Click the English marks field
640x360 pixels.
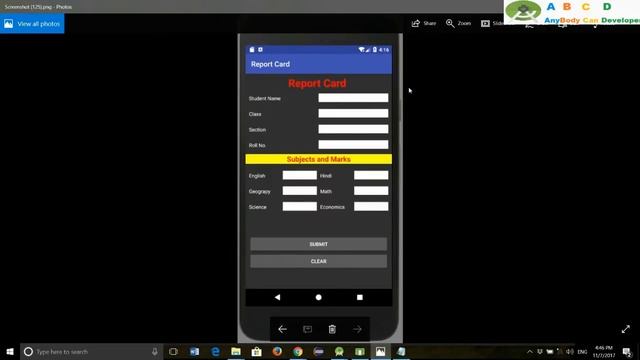pos(300,176)
